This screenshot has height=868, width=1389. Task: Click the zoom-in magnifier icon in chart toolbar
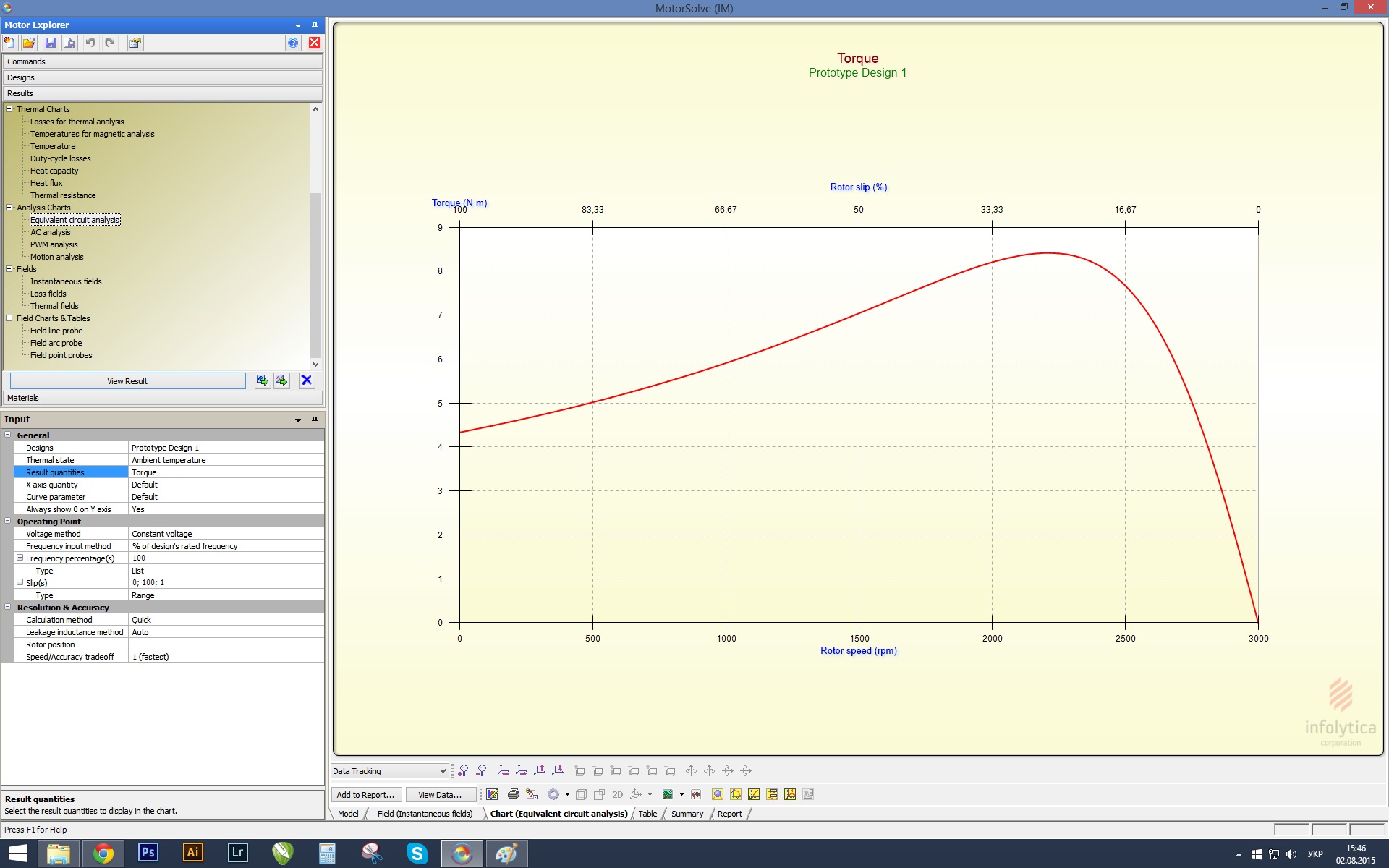point(463,770)
